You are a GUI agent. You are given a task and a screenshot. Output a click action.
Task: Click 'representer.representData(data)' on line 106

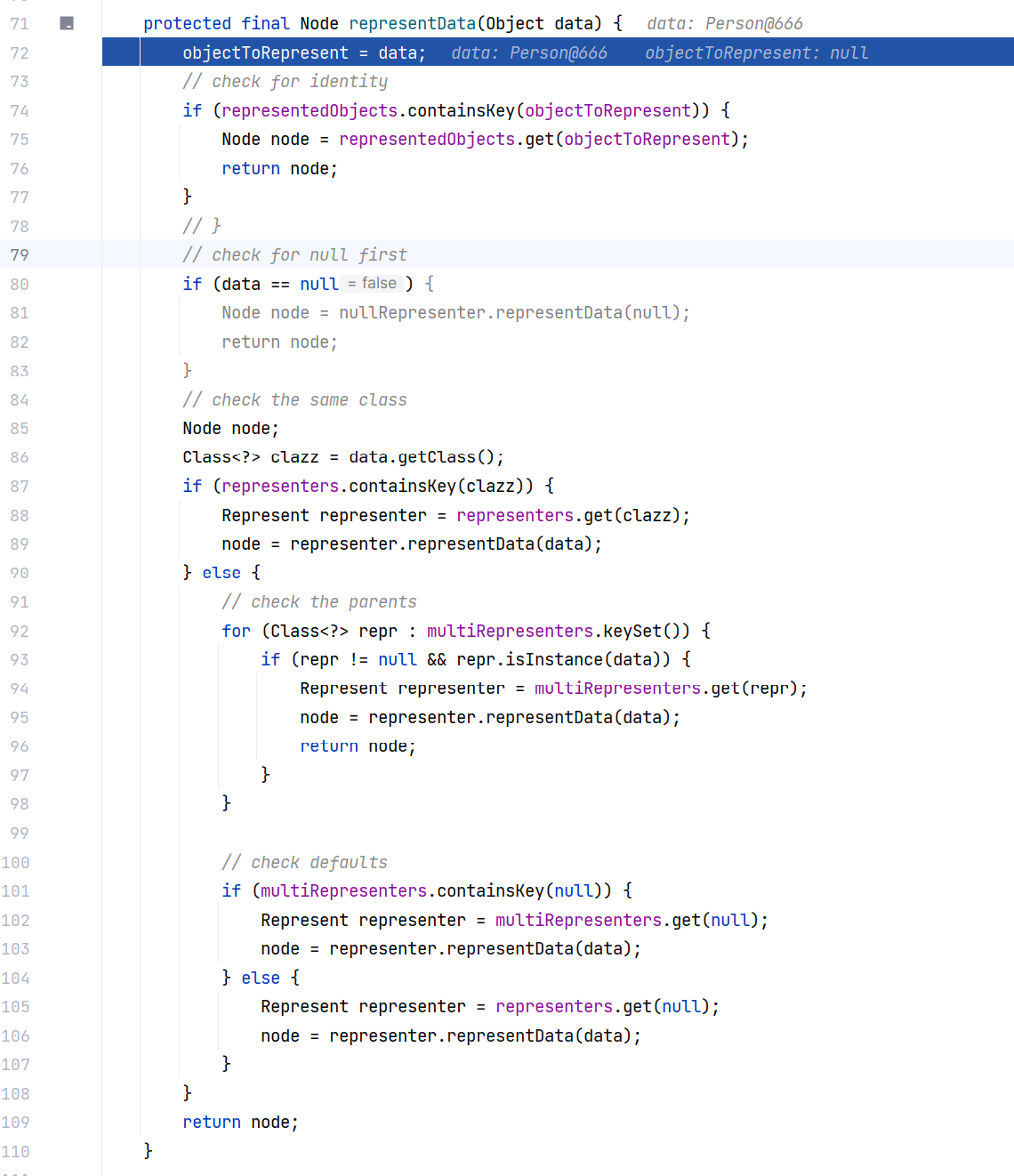click(x=480, y=1036)
